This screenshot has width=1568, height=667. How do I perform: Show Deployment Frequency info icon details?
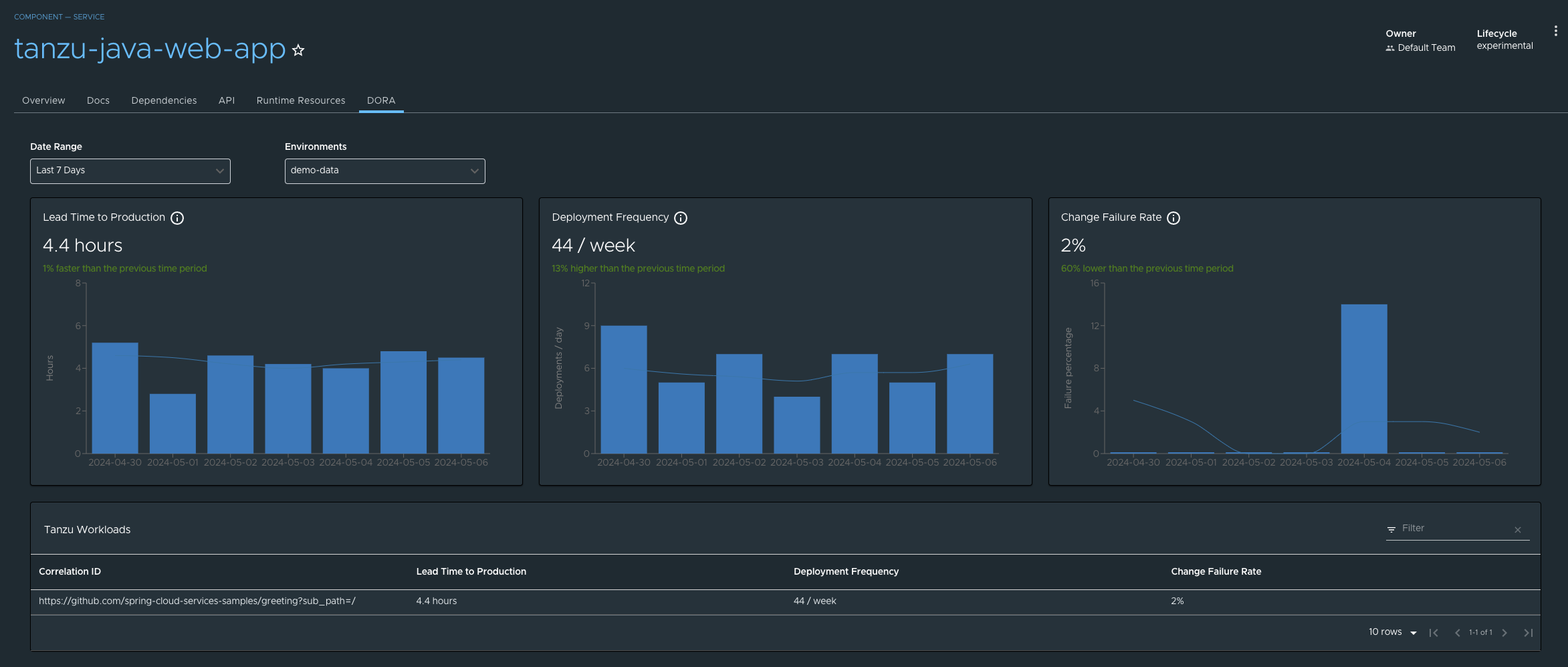pos(681,218)
